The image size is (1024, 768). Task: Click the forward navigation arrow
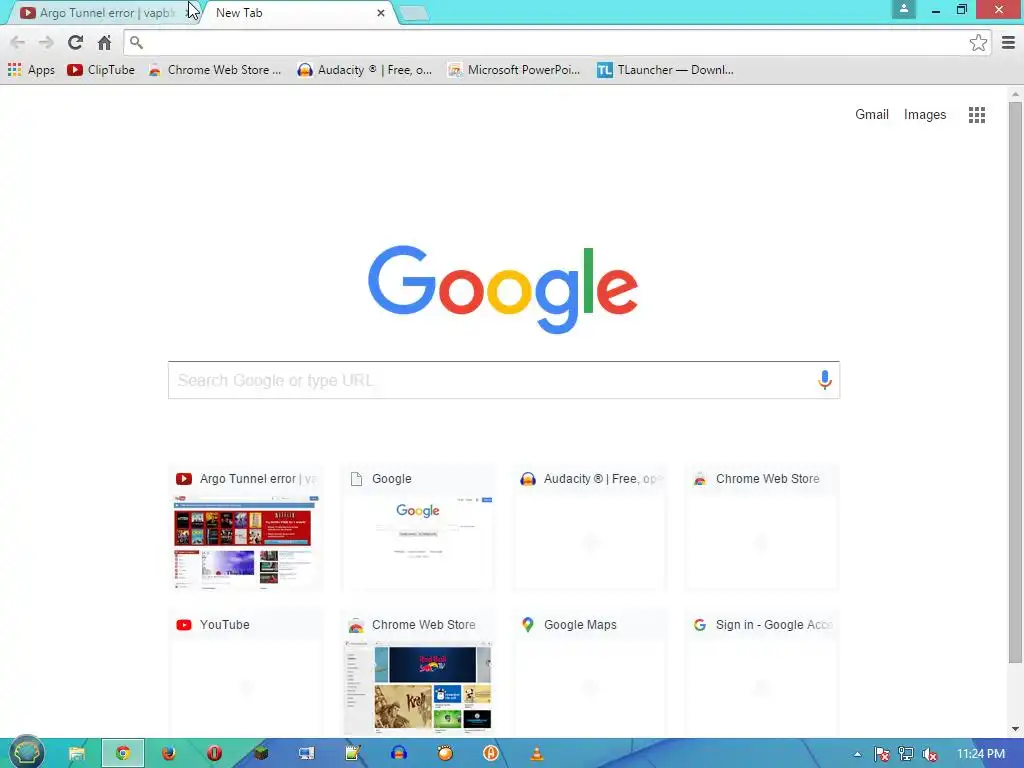tap(46, 42)
